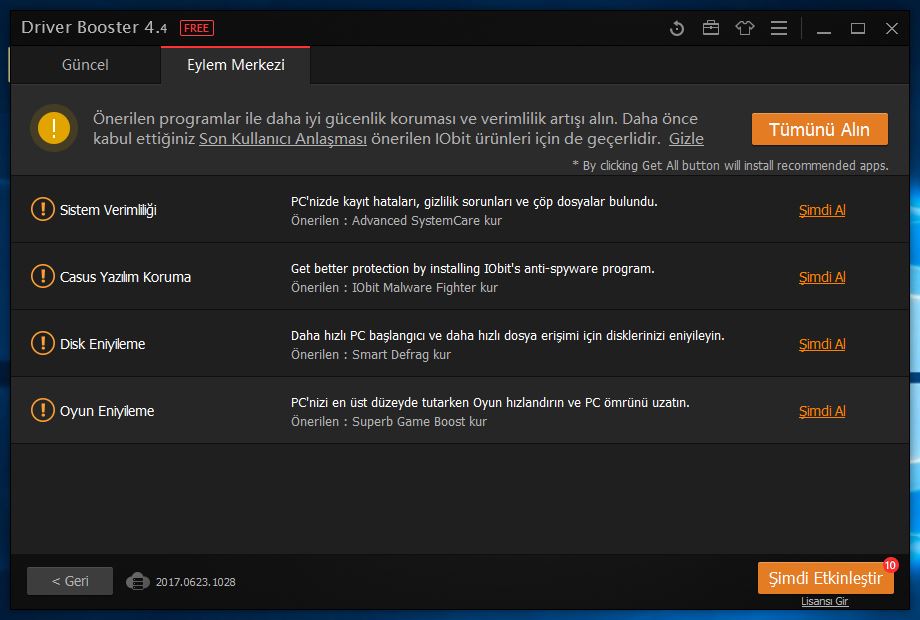The width and height of the screenshot is (920, 620).
Task: Open the toolbox icon in title bar
Action: coord(711,28)
